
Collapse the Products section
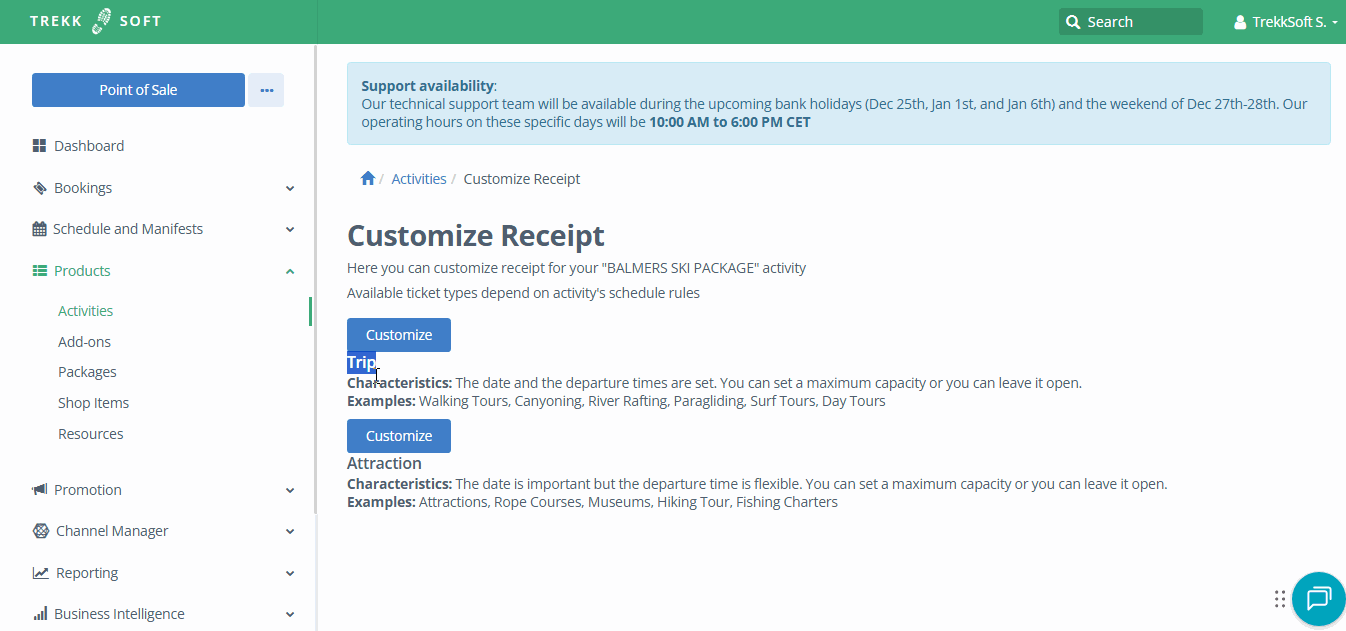coord(290,270)
